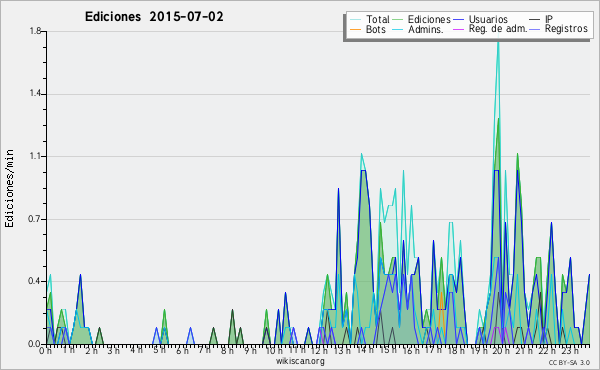Select the 'IP' legend label

point(549,19)
